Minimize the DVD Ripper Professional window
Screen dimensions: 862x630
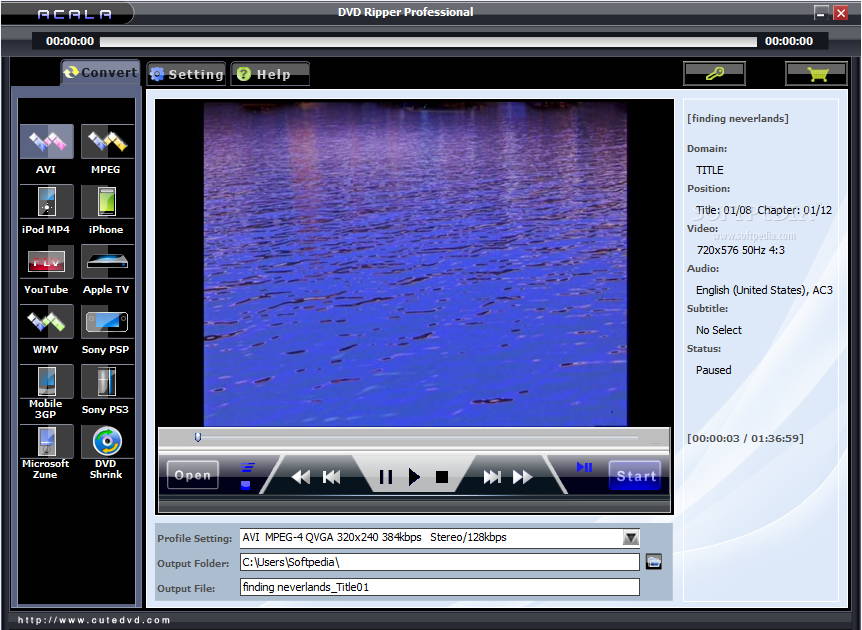click(x=821, y=13)
